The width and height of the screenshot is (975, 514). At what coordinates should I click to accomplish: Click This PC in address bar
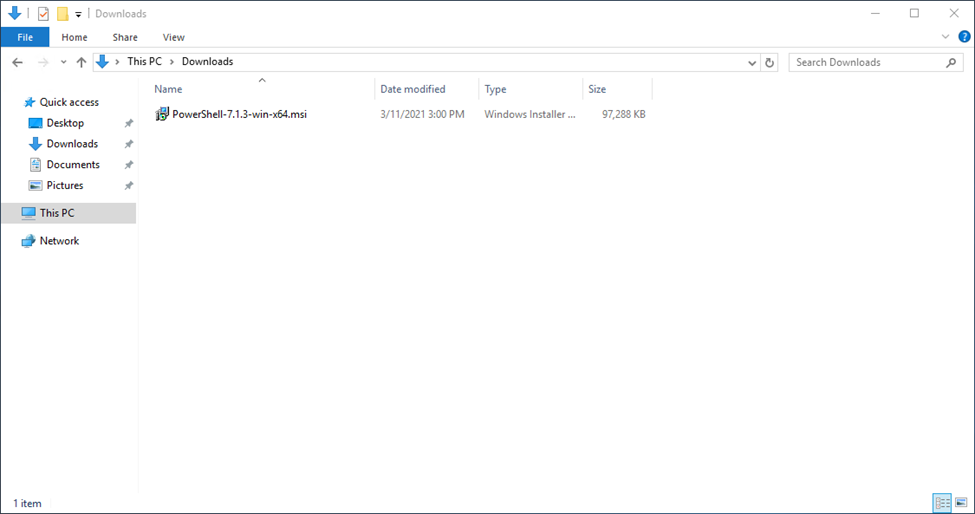click(144, 62)
